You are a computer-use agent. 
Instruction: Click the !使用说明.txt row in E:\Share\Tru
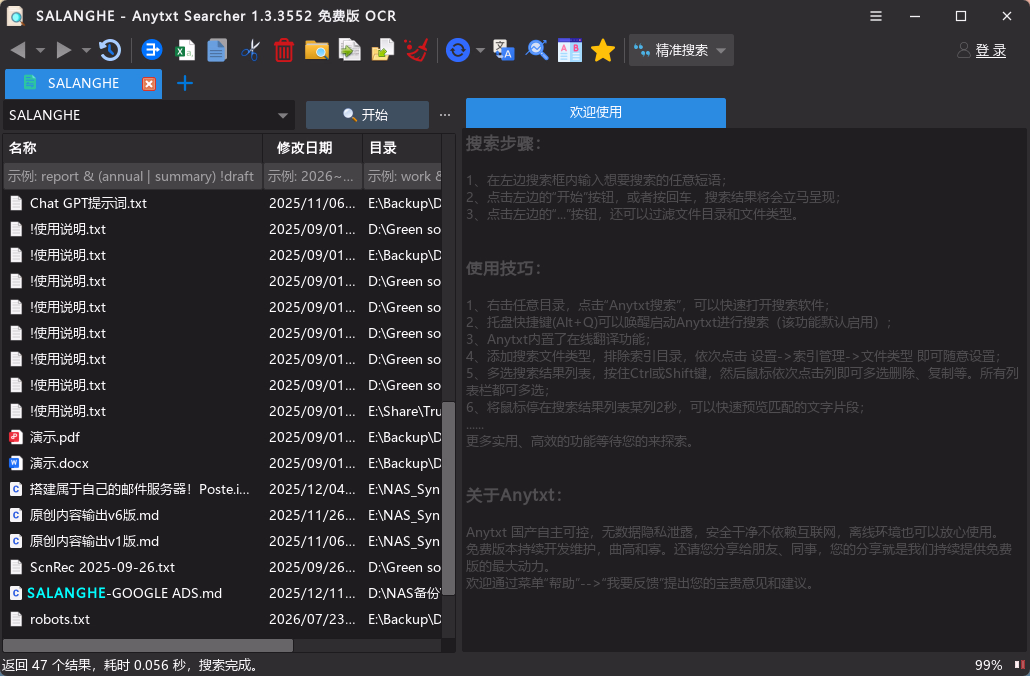pos(223,411)
